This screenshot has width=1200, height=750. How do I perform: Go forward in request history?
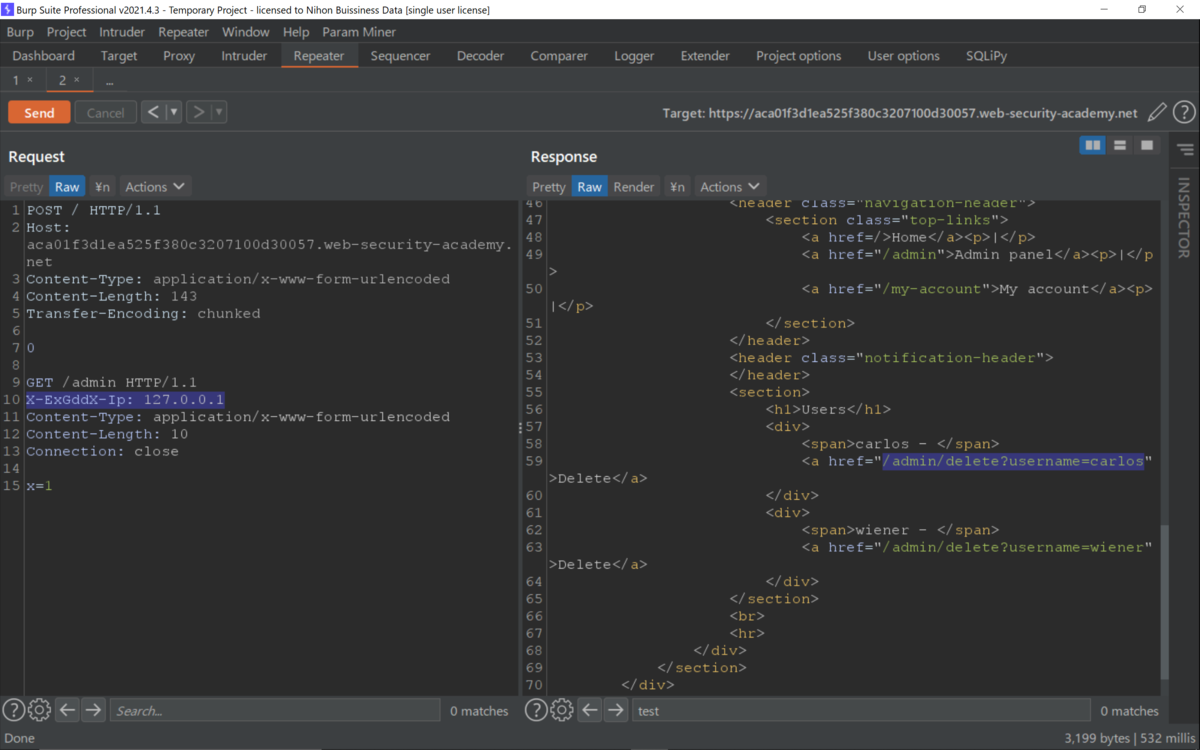(x=198, y=112)
